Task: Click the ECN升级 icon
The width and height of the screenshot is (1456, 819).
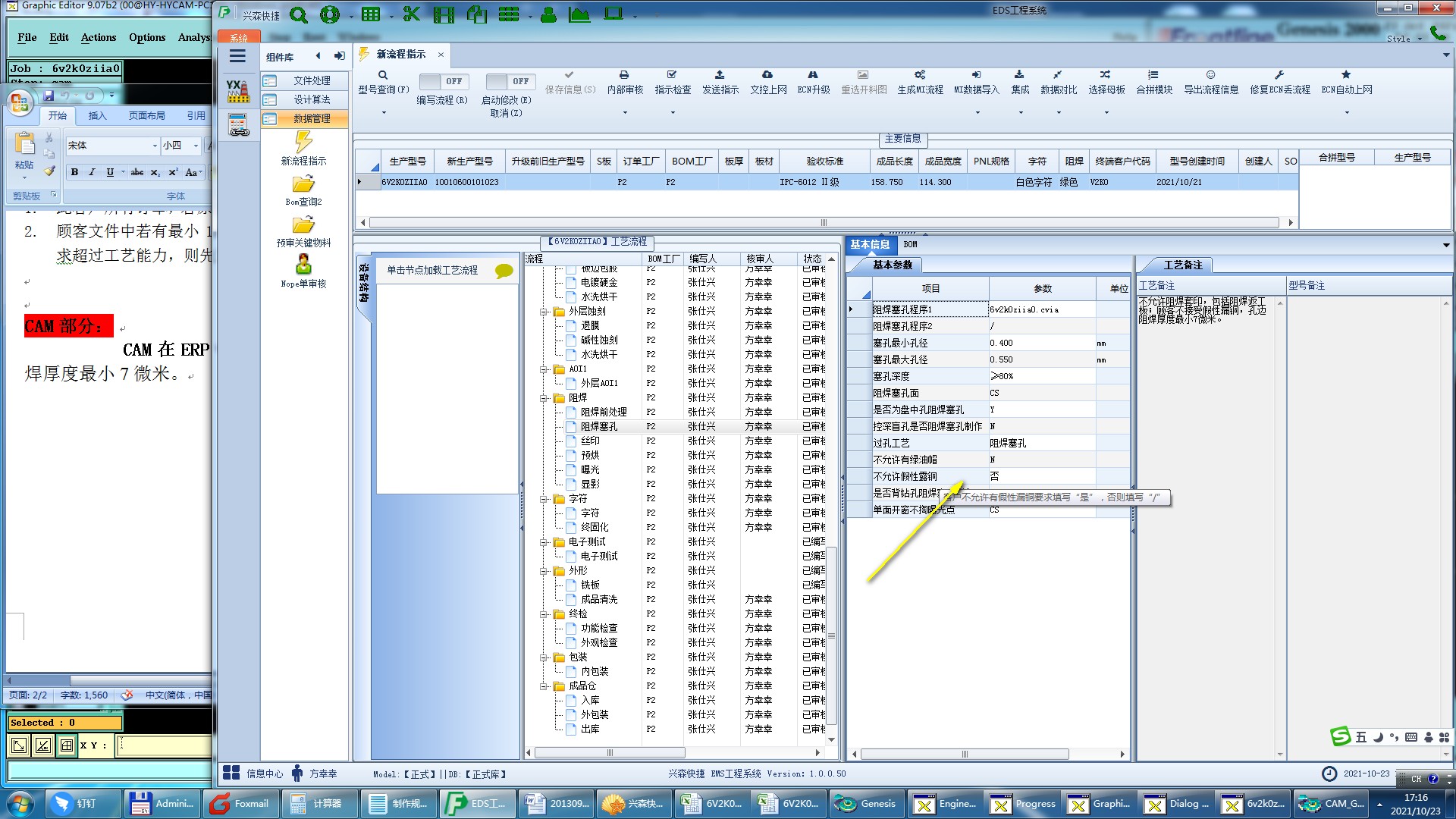Action: (x=813, y=75)
